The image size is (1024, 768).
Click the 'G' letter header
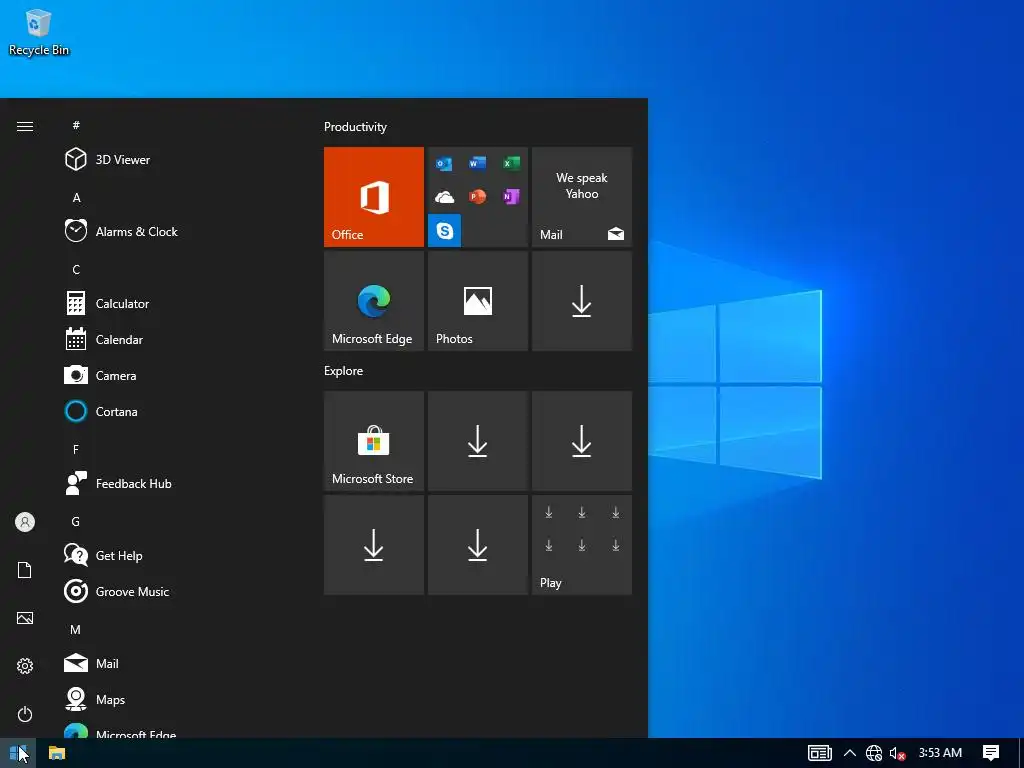pos(76,521)
